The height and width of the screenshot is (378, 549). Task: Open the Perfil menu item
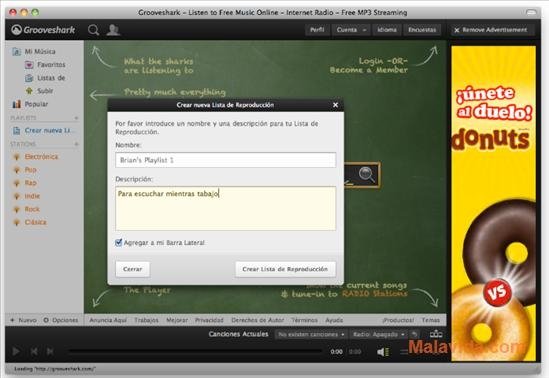(317, 30)
